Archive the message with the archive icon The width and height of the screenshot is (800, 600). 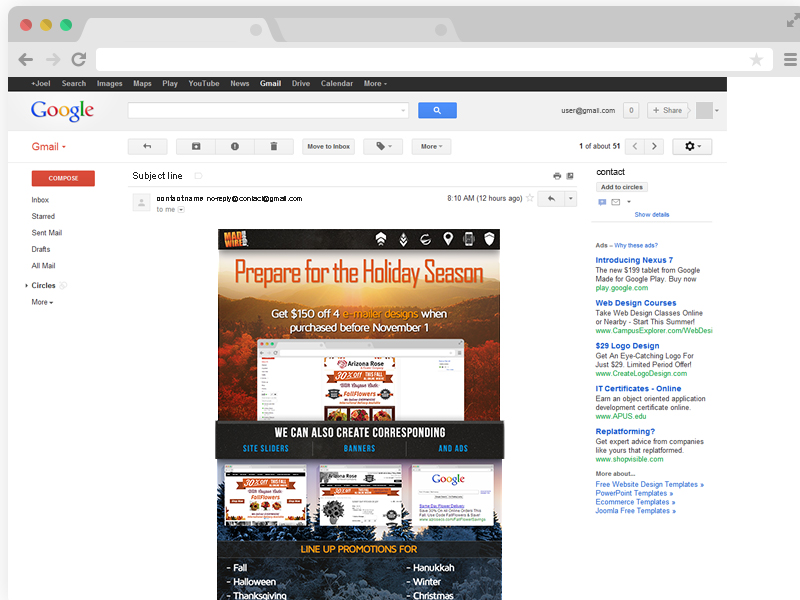coord(196,146)
